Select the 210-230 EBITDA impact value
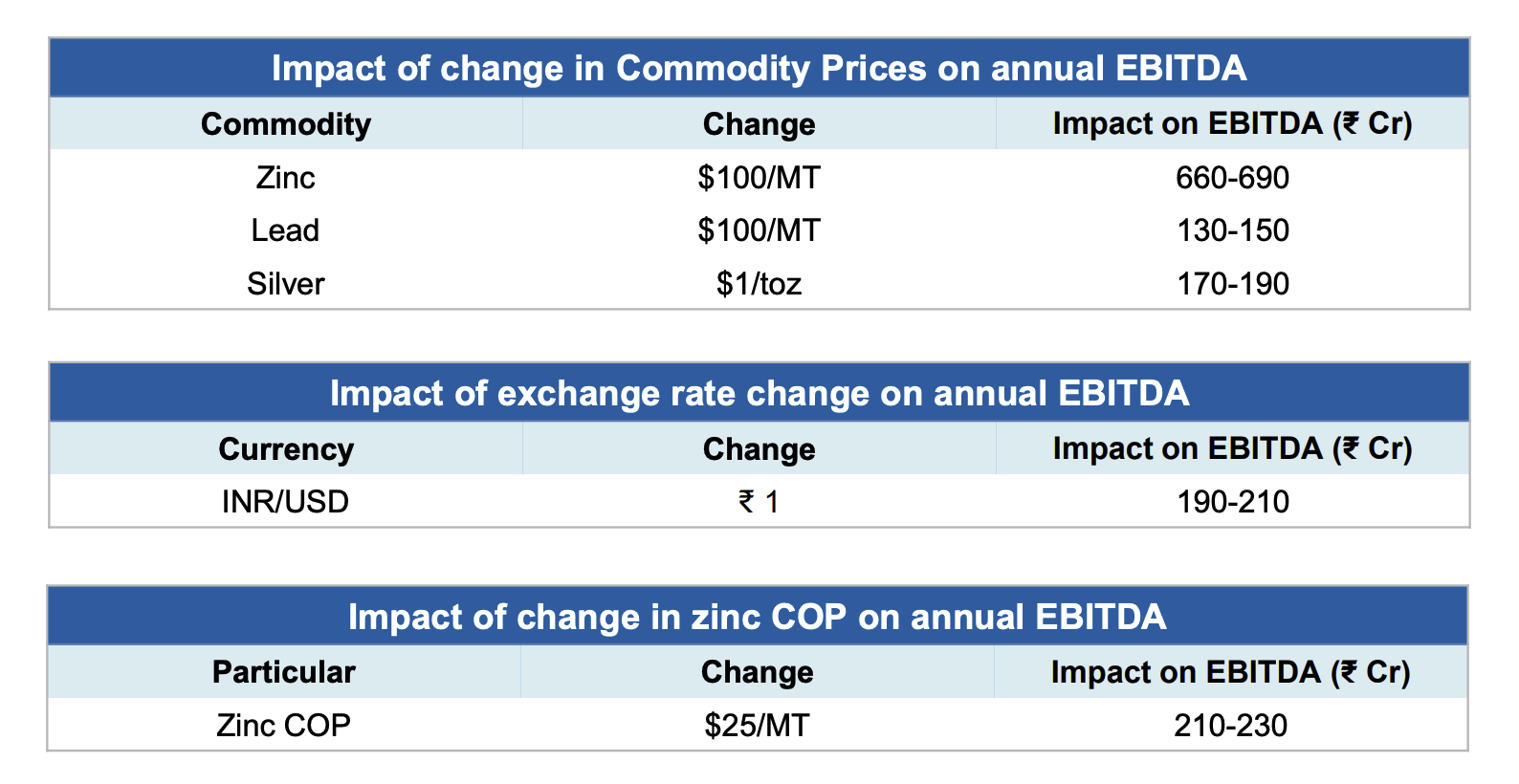 1230,726
